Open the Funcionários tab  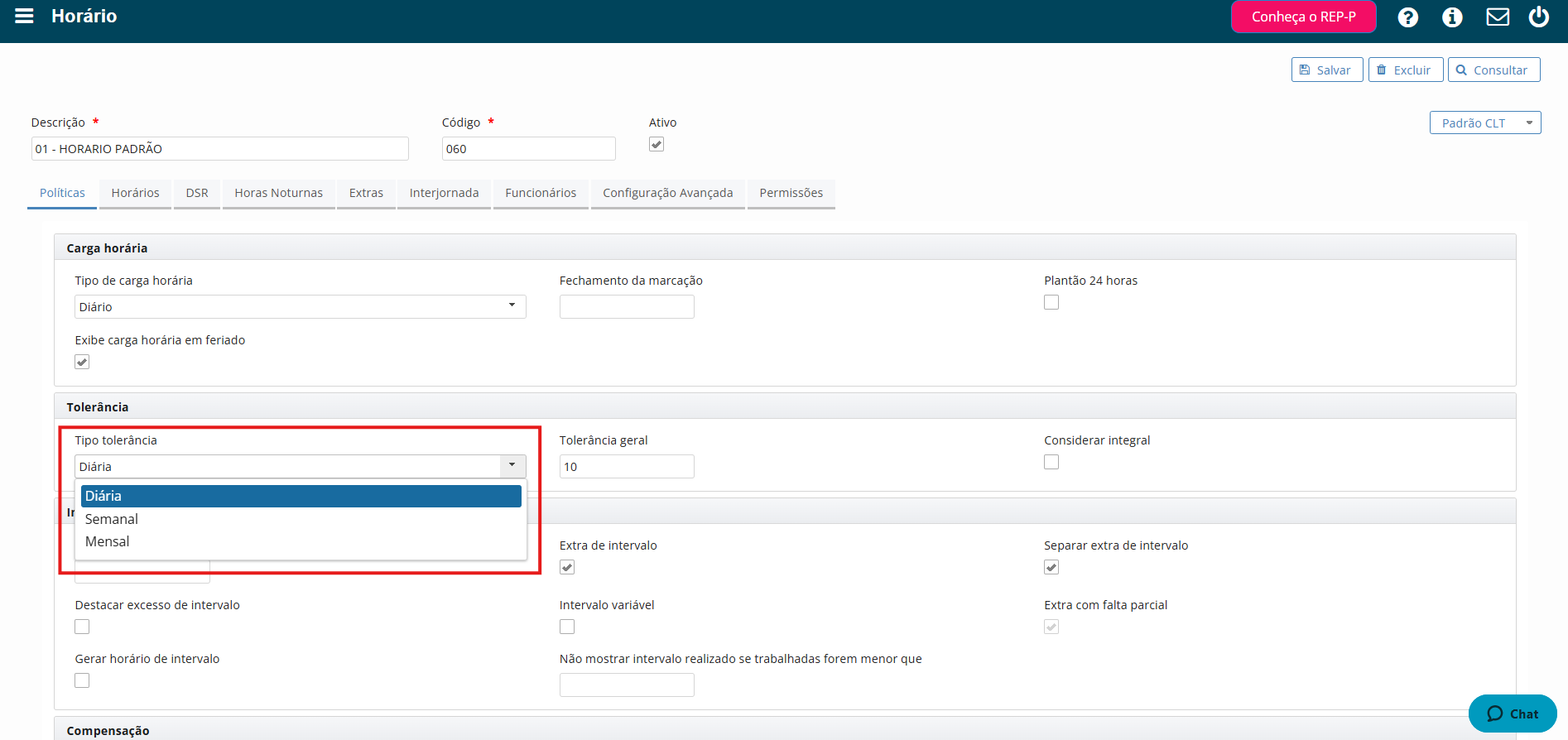541,193
